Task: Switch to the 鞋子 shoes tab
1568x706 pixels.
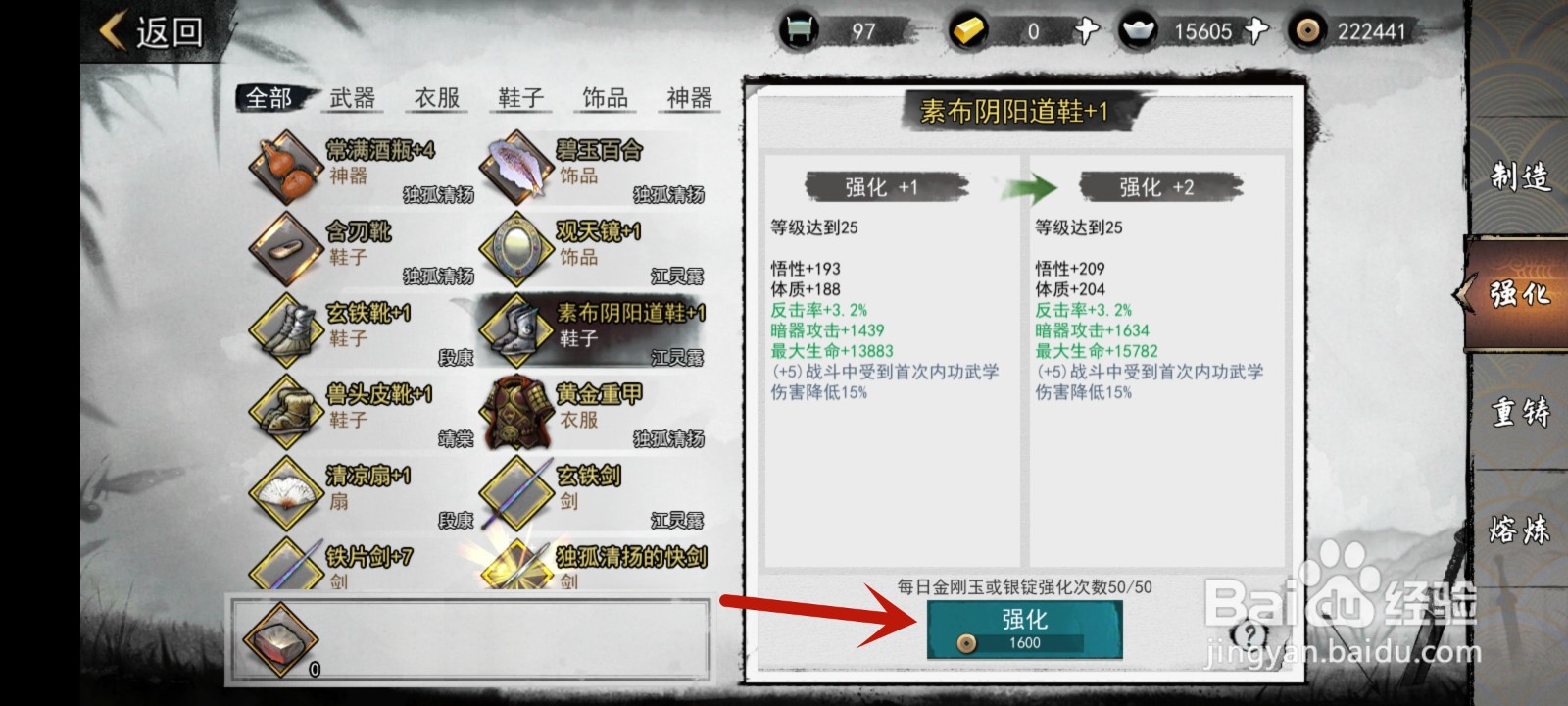Action: coord(521,98)
